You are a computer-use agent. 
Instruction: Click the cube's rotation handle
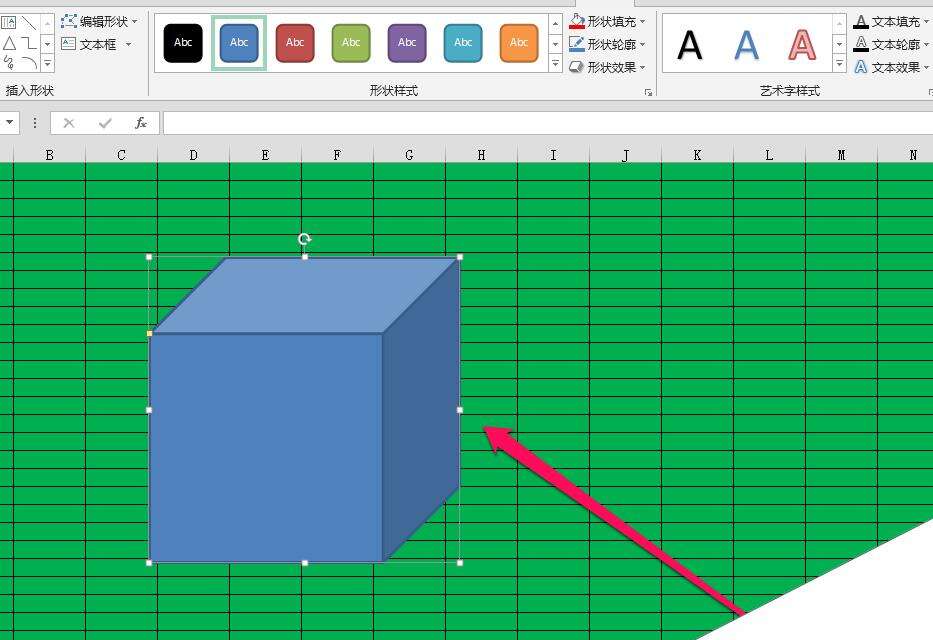(305, 239)
